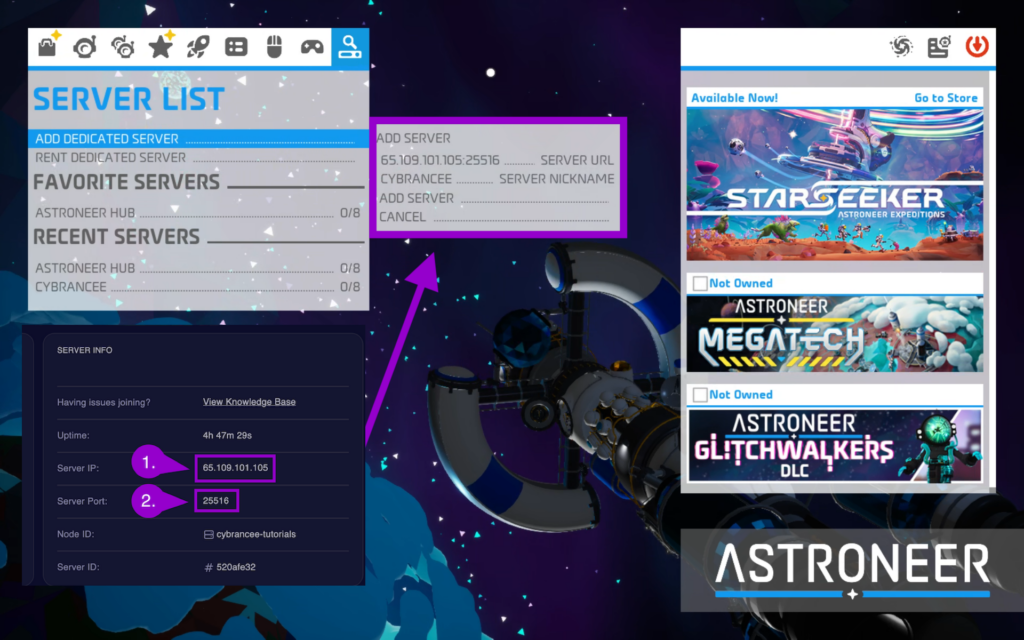Image resolution: width=1024 pixels, height=640 pixels.
Task: Select the rocket ship tab icon
Action: coord(198,47)
